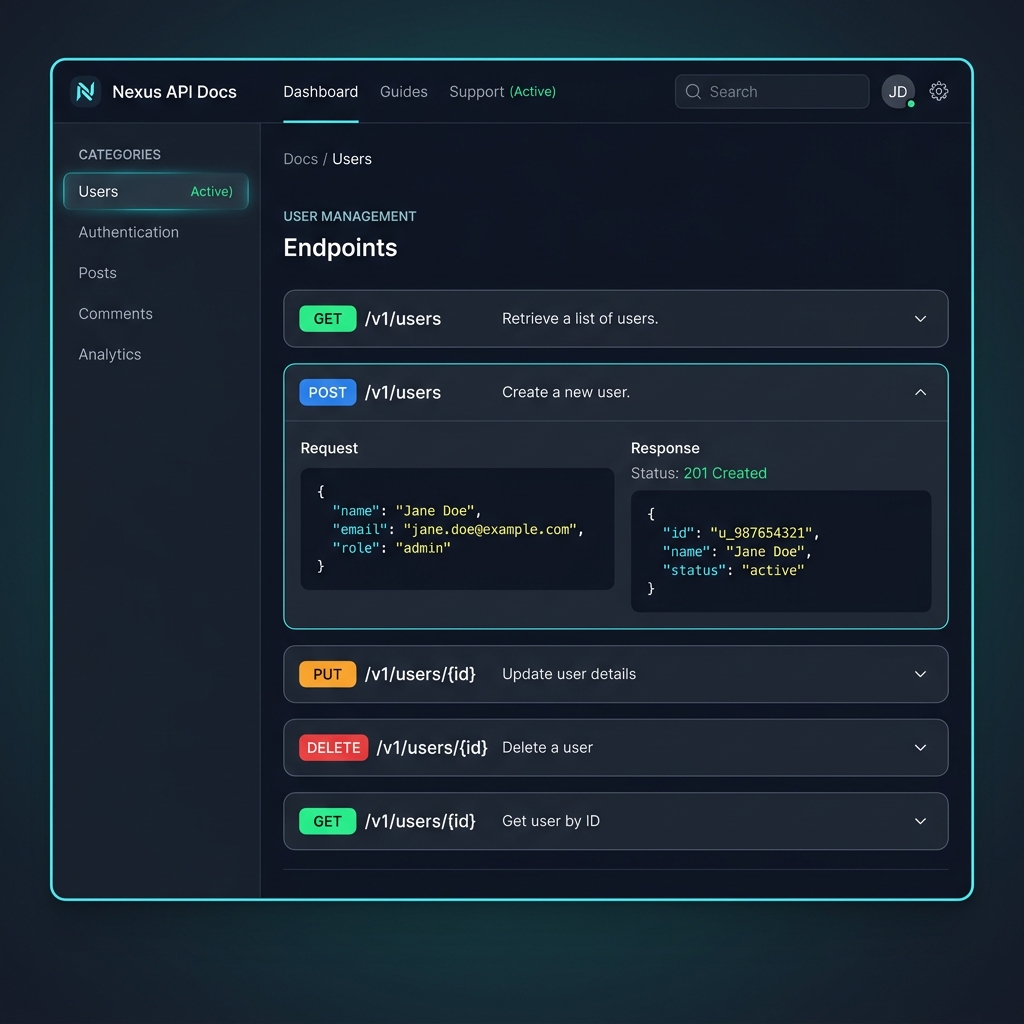This screenshot has height=1024, width=1024.
Task: Expand the Get user by ID endpoint
Action: (920, 821)
